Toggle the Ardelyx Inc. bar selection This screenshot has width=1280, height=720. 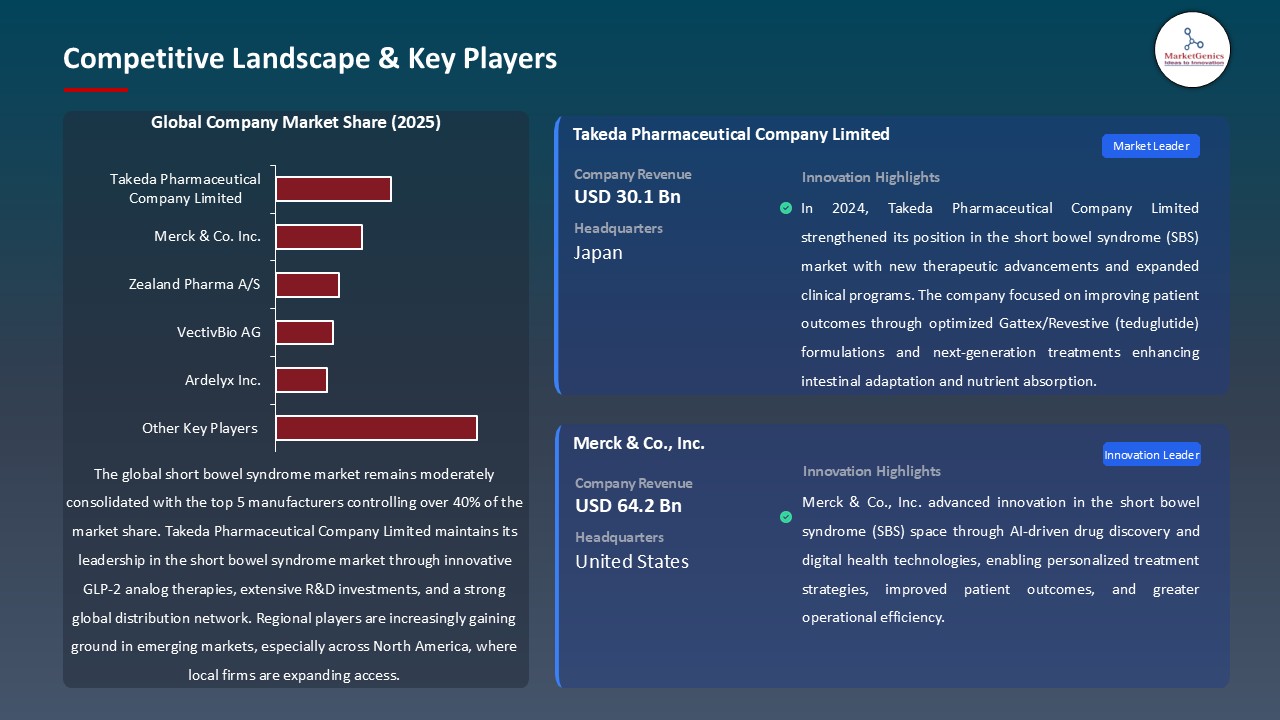[302, 379]
